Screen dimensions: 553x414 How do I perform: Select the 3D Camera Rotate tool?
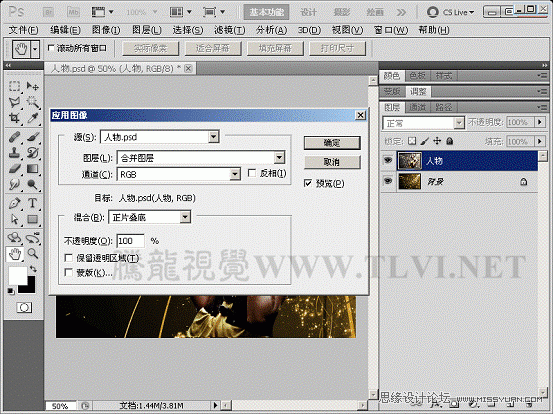(32, 238)
